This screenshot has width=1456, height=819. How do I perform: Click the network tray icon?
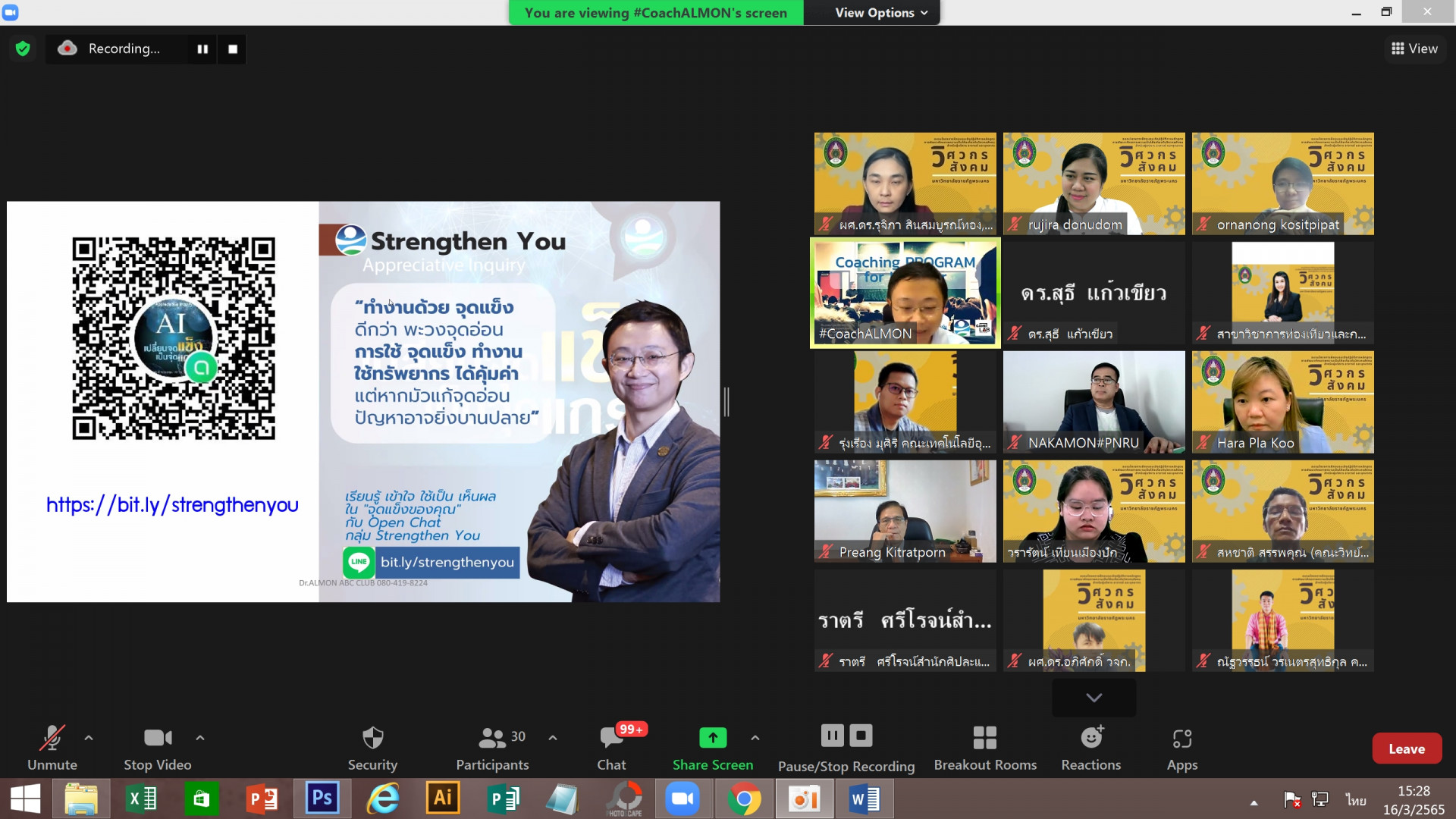1320,799
